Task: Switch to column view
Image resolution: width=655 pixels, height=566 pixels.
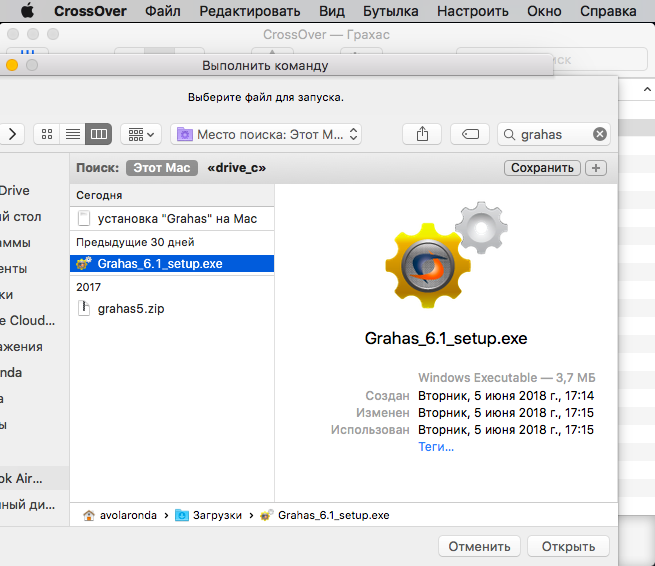Action: click(x=99, y=134)
